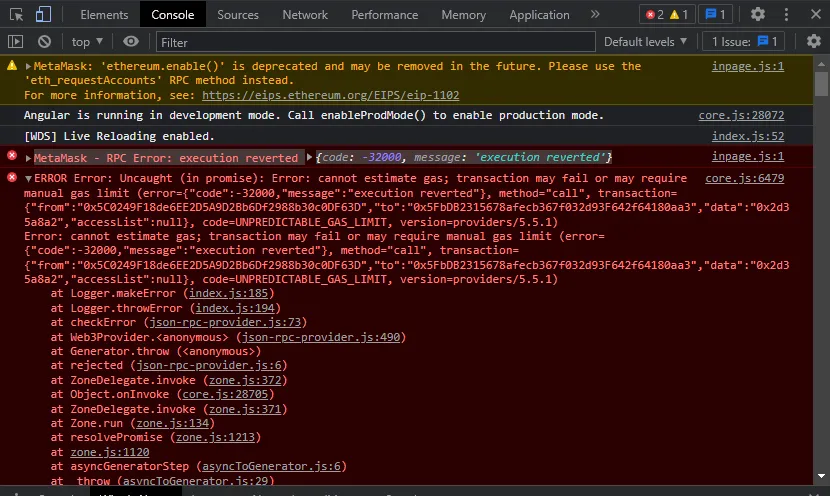Click red error icon beside MetaMask RPC Error
This screenshot has width=830, height=496.
12,156
